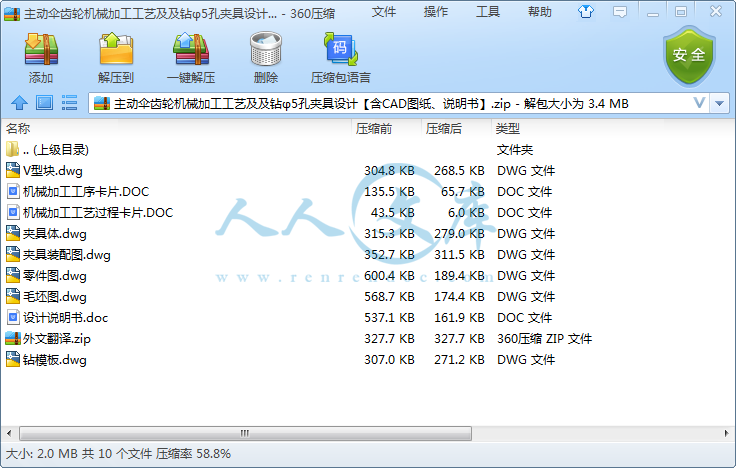Viewport: 736px width, 468px height.
Task: Switch to list view mode
Action: pyautogui.click(x=69, y=103)
